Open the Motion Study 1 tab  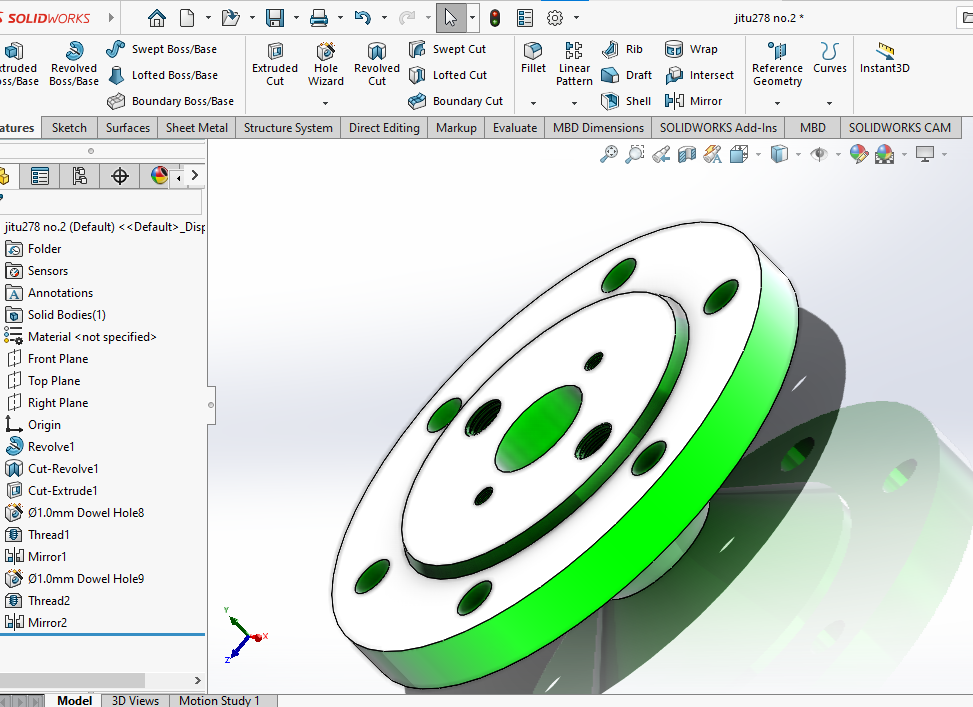point(219,701)
